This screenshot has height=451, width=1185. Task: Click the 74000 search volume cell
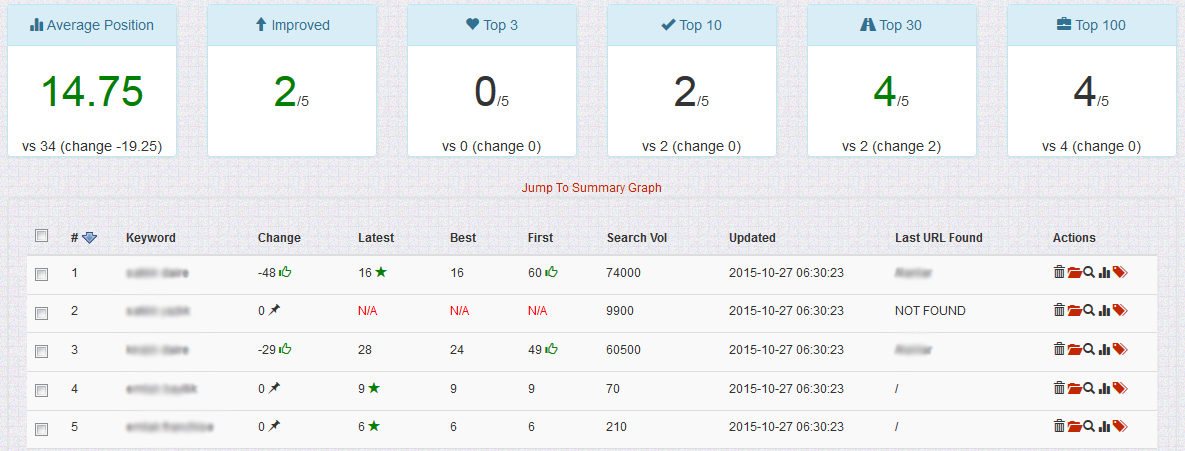[x=623, y=272]
